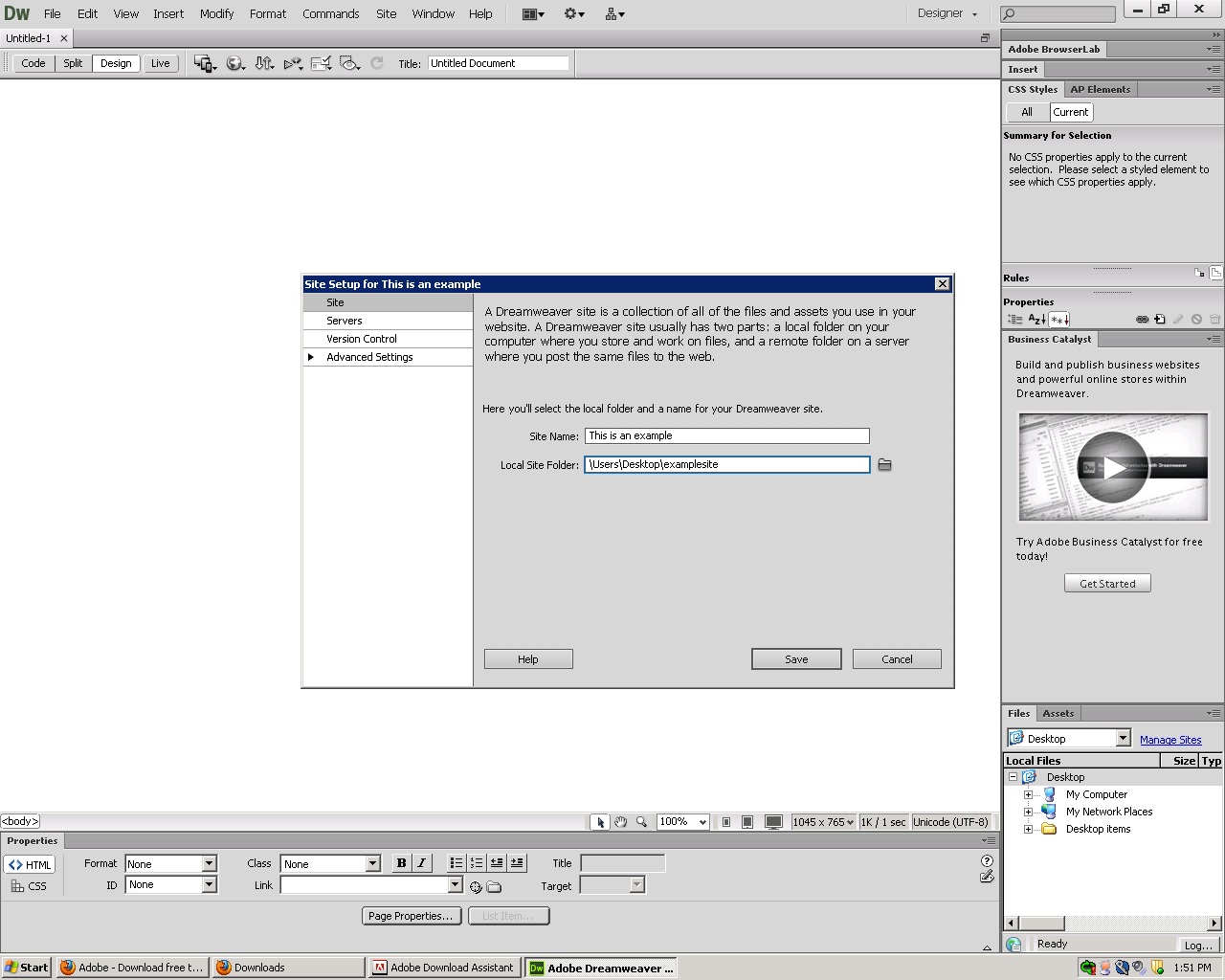Viewport: 1225px width, 980px height.
Task: Show cascade of rules icon in Rules pane
Action: point(1216,273)
